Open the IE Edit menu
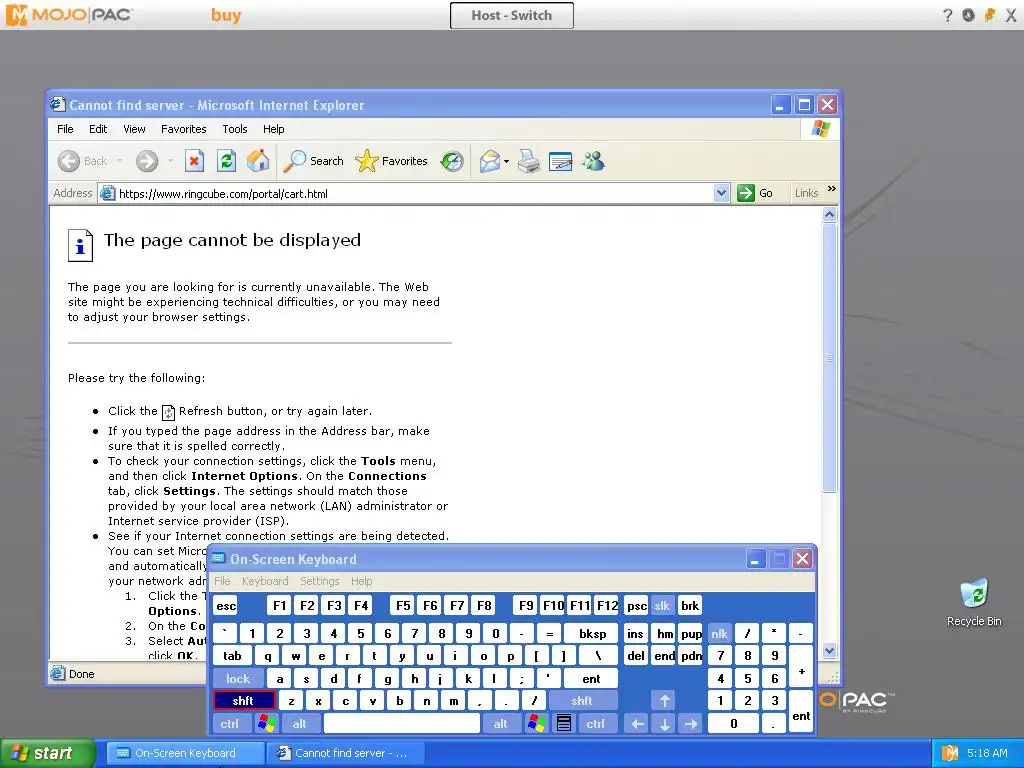Viewport: 1024px width, 768px height. pos(98,129)
